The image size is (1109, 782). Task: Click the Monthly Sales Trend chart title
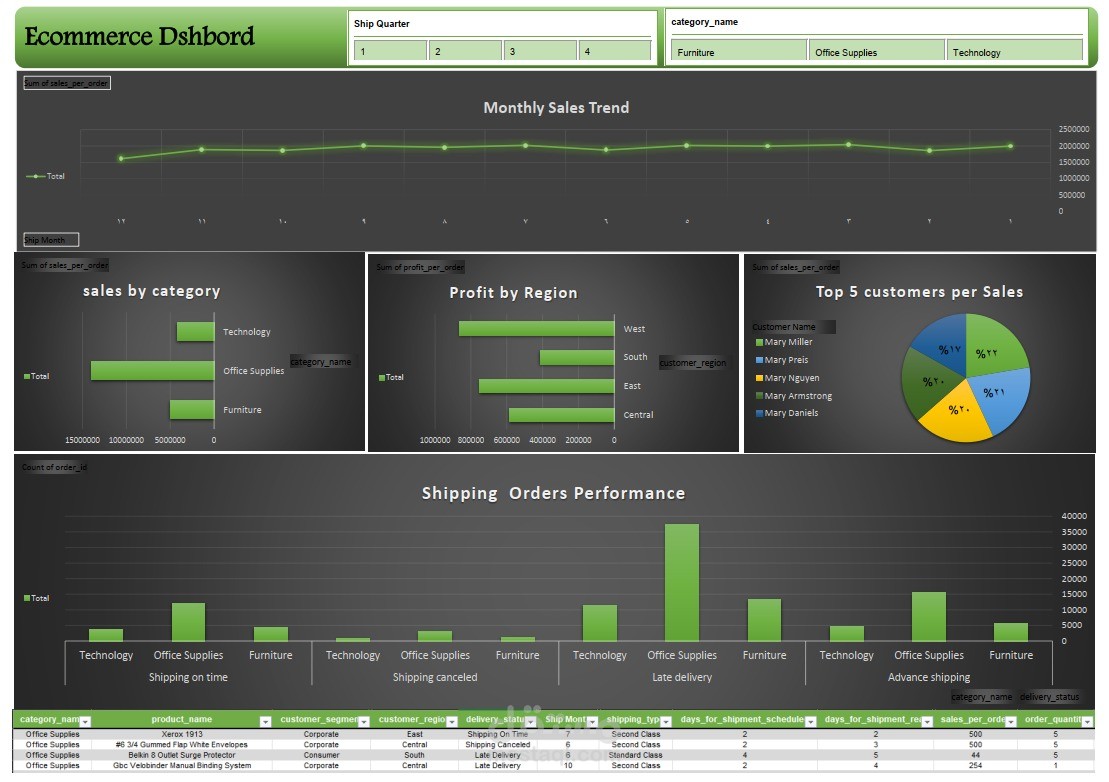point(556,107)
